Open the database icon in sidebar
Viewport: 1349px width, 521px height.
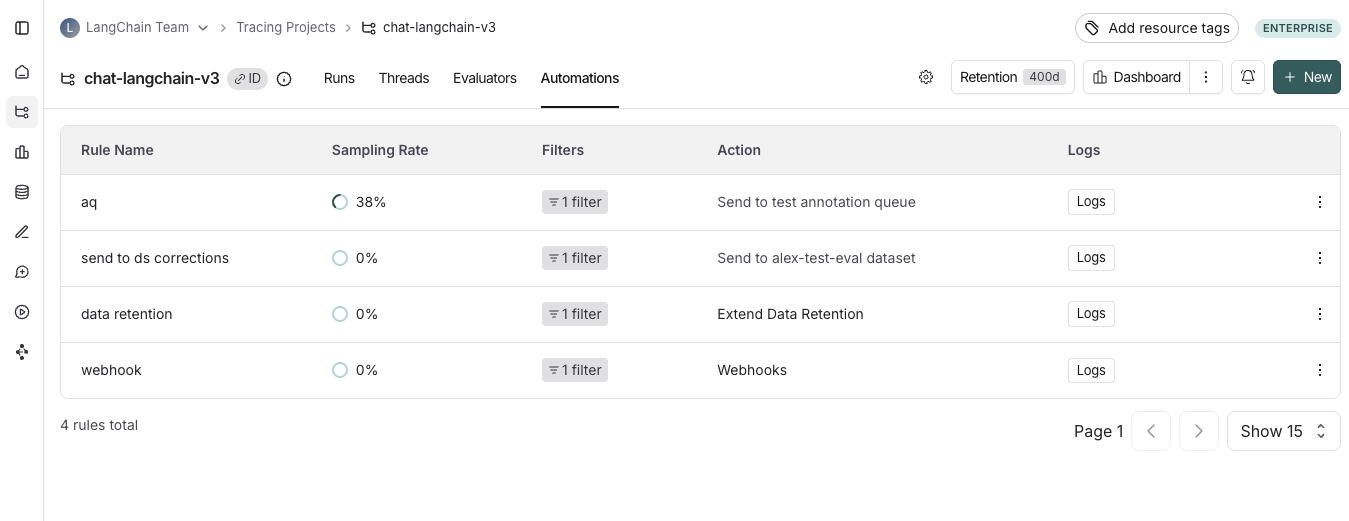pos(22,192)
